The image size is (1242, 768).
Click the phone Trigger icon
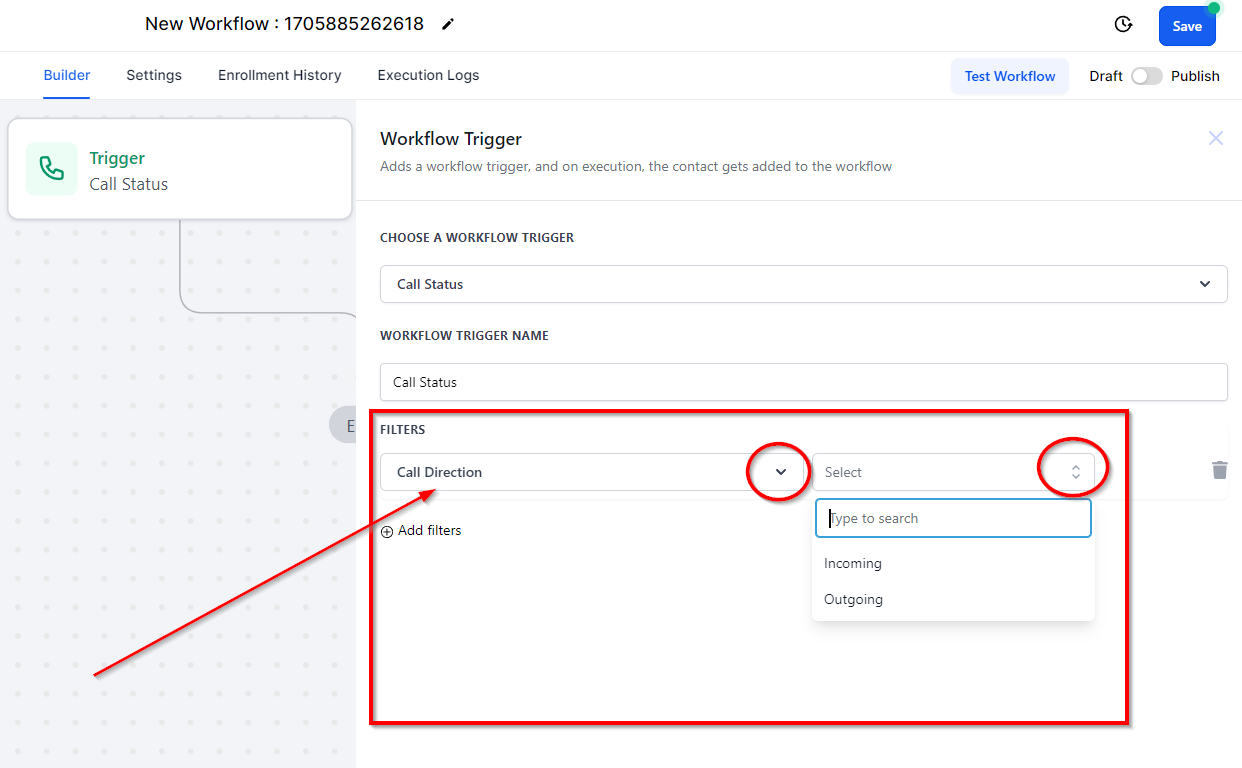[x=52, y=169]
